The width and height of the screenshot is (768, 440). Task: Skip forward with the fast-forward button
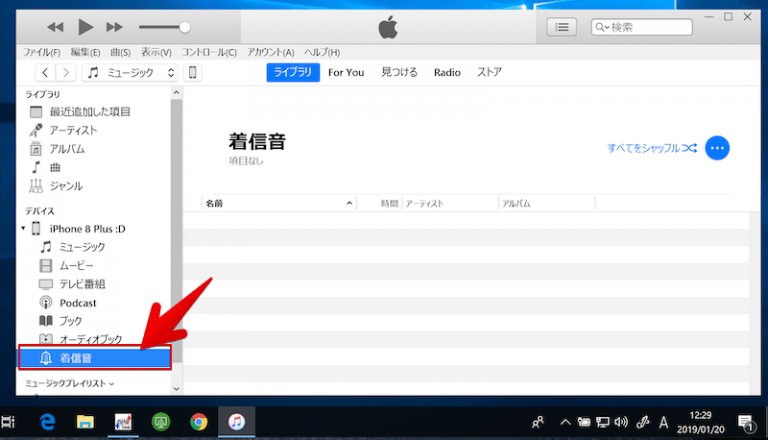[115, 27]
